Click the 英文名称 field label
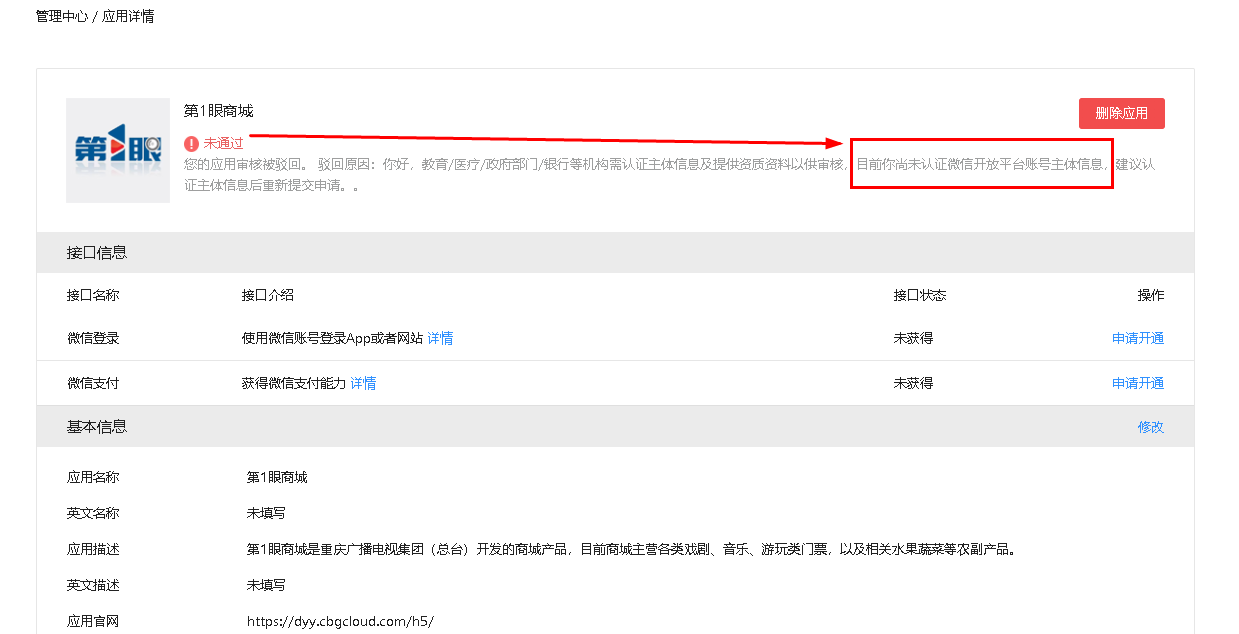Image resolution: width=1239 pixels, height=634 pixels. point(93,513)
